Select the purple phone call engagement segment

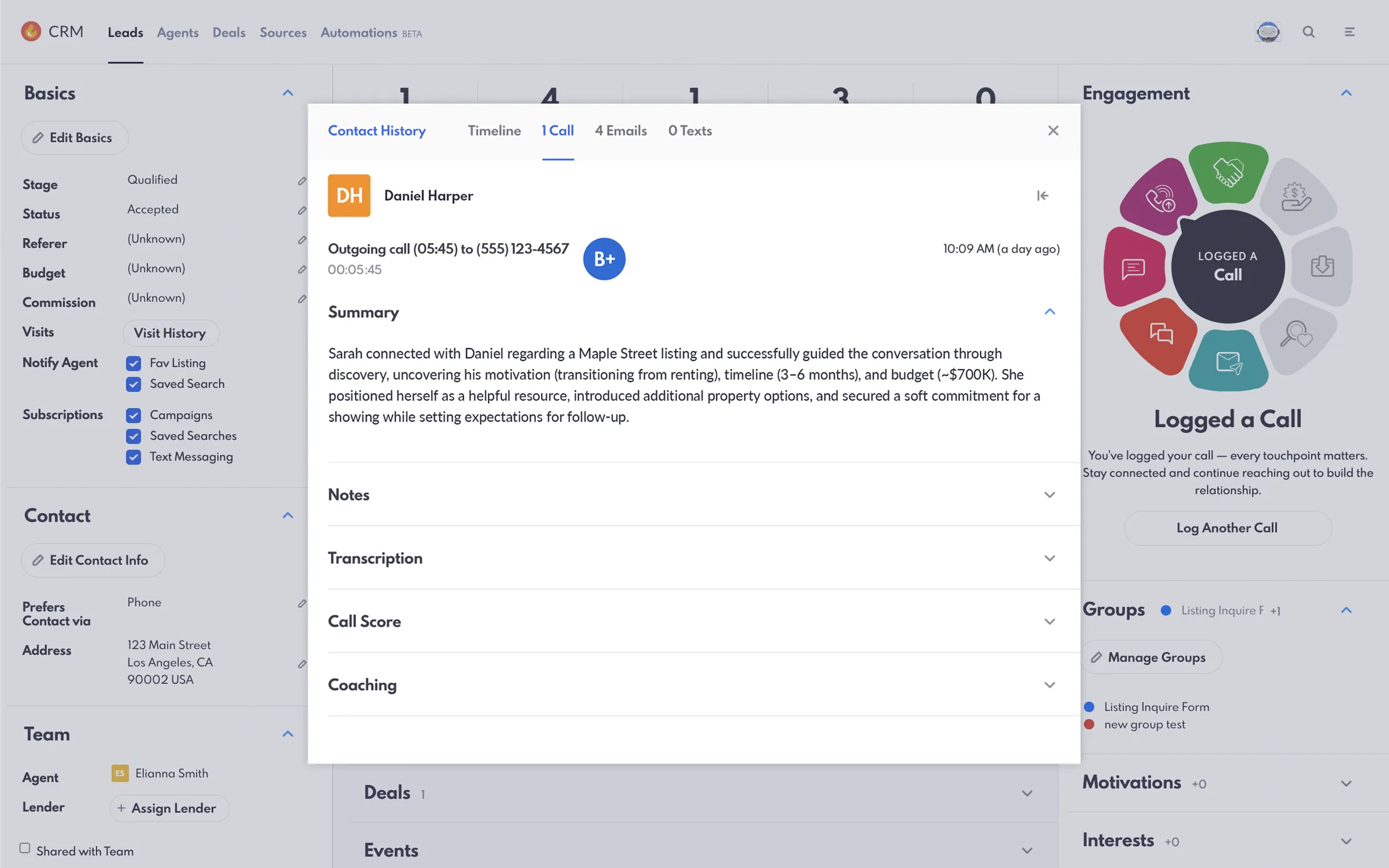click(1159, 198)
